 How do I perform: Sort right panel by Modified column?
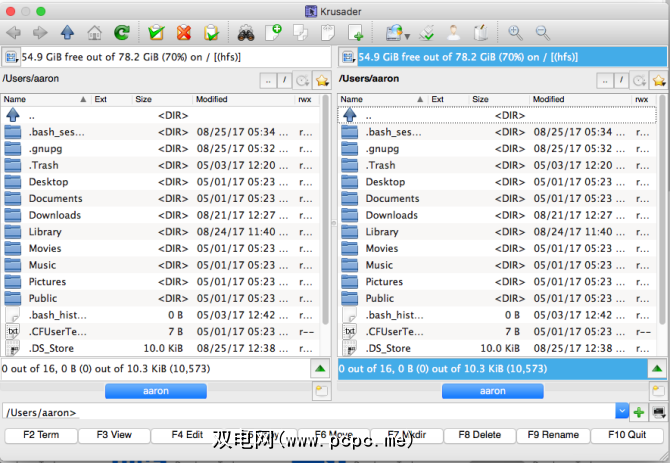580,99
